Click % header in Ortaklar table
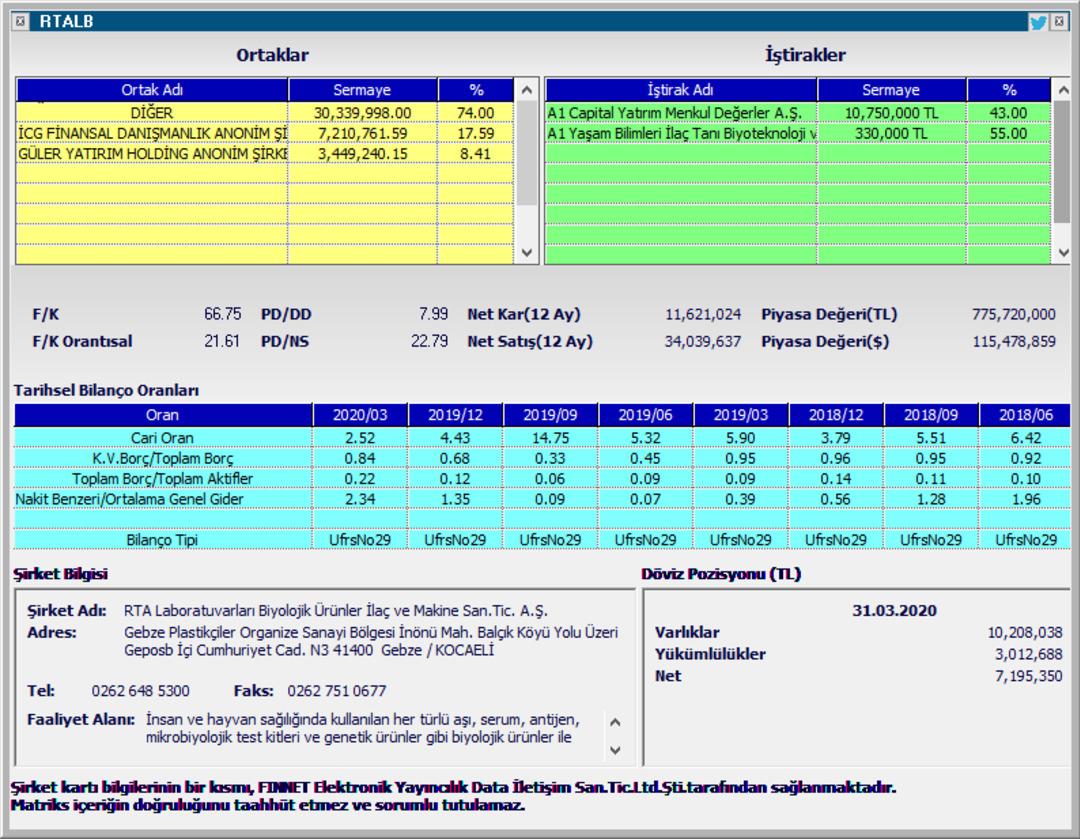Viewport: 1080px width, 839px height. (x=476, y=90)
